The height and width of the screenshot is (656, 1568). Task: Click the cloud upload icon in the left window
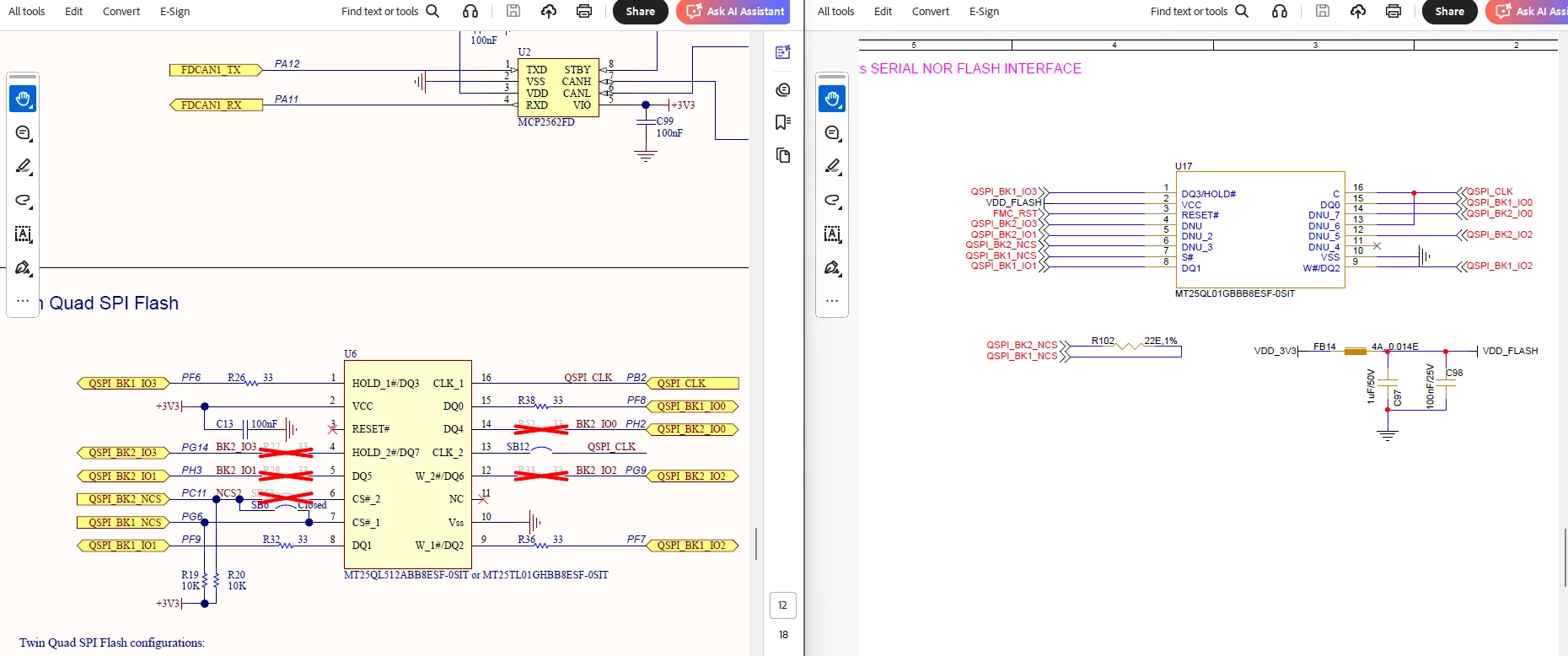pos(549,11)
